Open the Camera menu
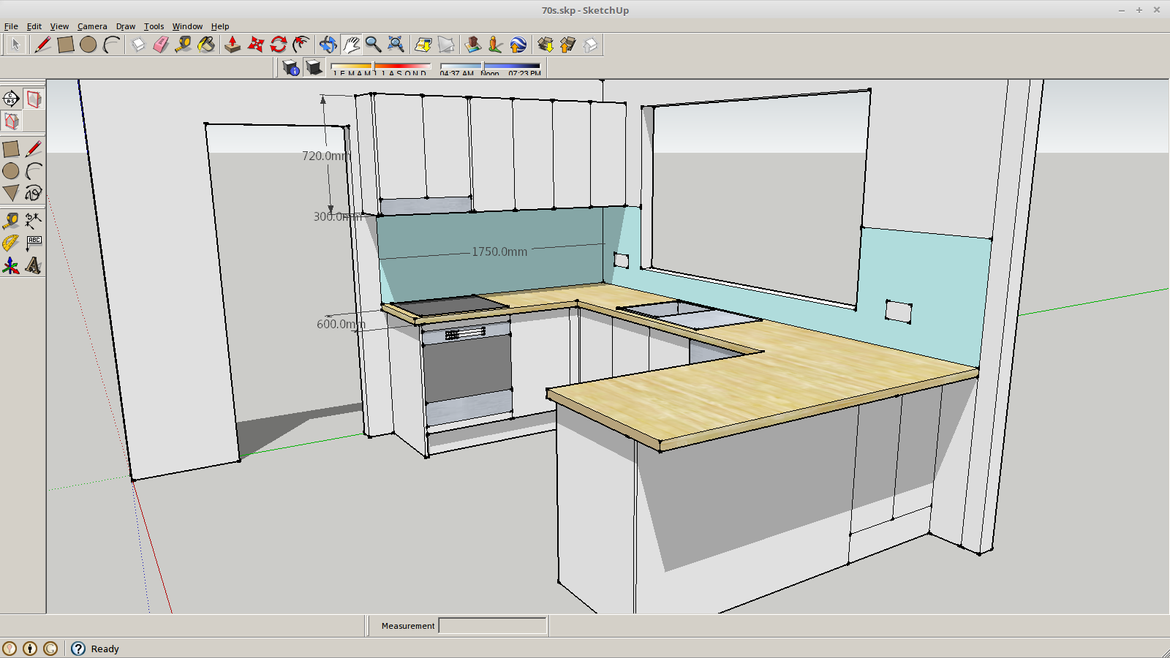This screenshot has height=658, width=1170. 92,26
